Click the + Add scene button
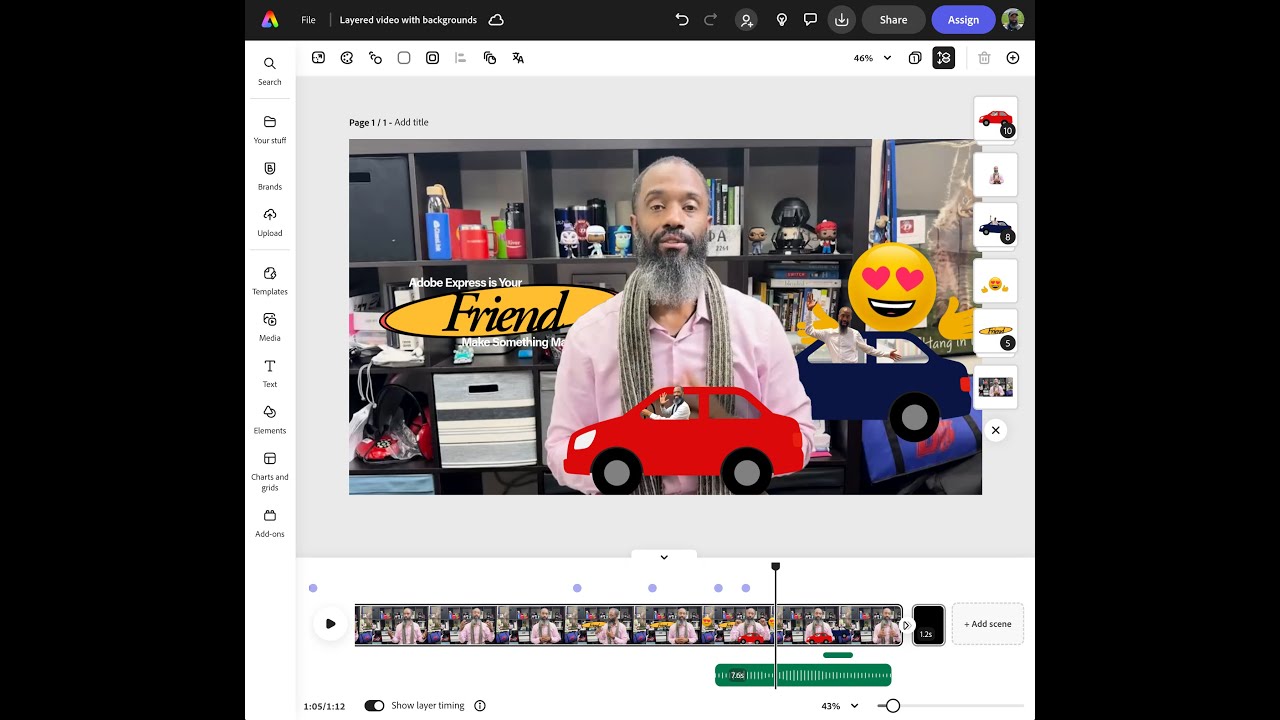Image resolution: width=1280 pixels, height=720 pixels. click(x=988, y=624)
